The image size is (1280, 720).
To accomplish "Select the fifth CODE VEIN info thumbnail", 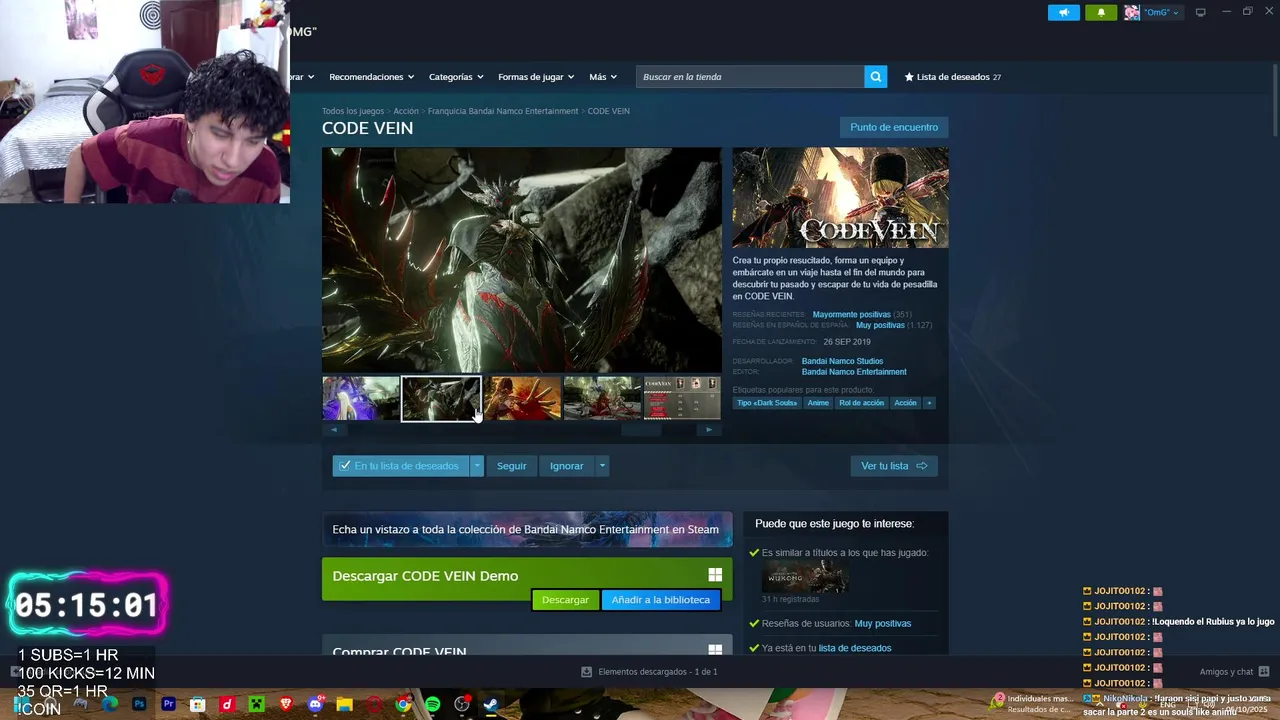I will click(682, 398).
